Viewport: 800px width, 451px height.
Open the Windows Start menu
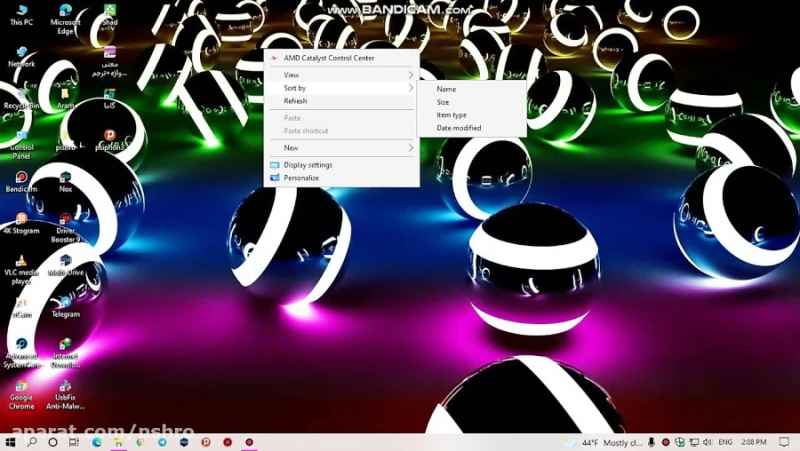click(x=10, y=442)
